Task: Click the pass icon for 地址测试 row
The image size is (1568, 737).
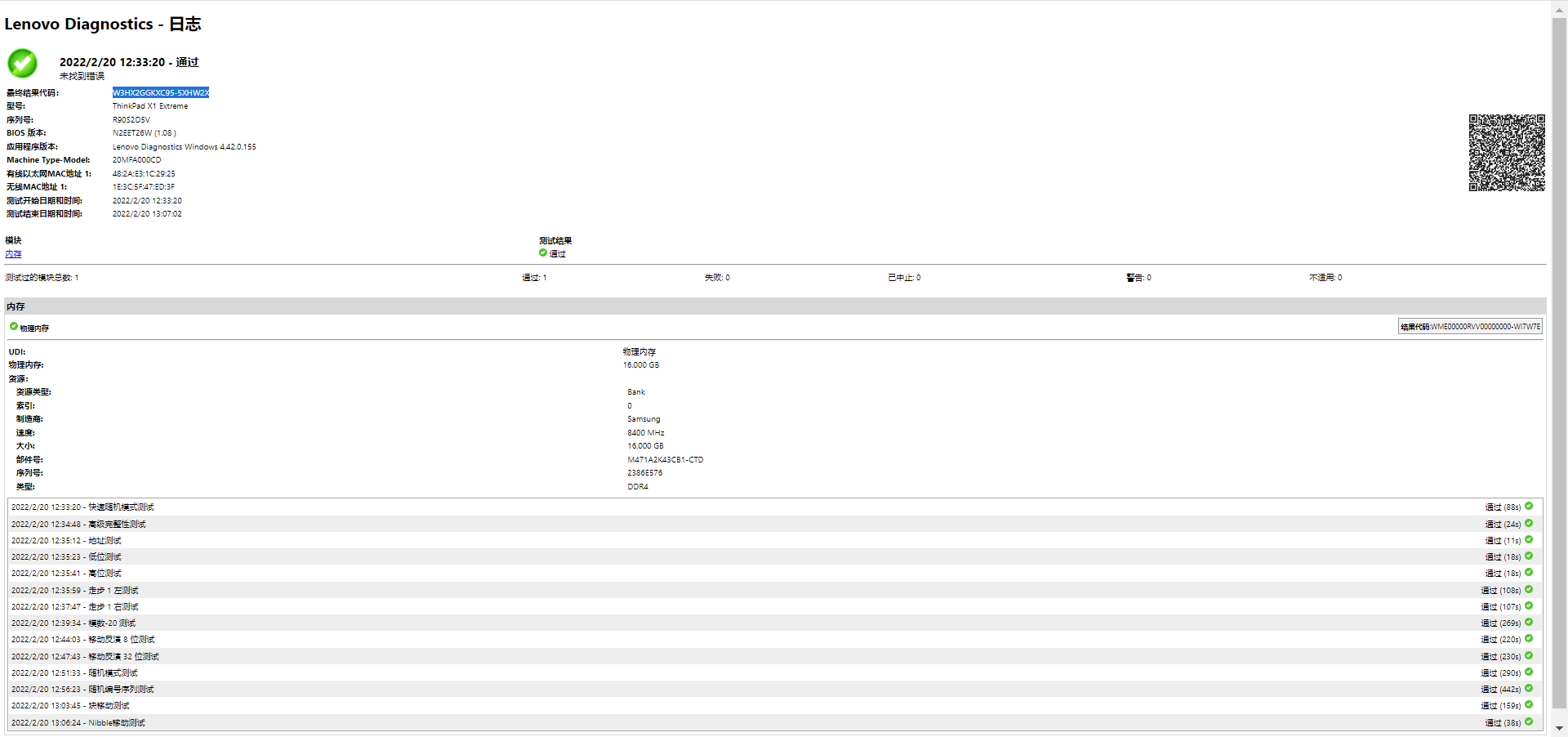Action: (1529, 539)
